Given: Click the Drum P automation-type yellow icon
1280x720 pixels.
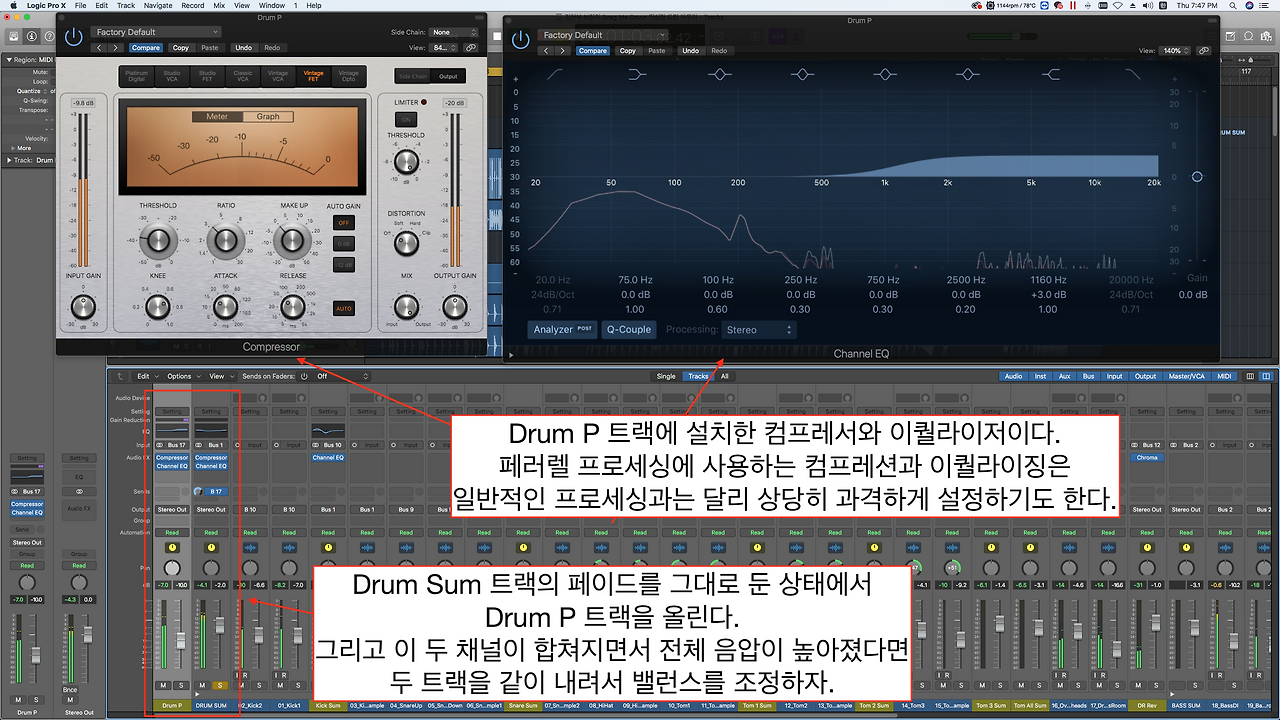Looking at the screenshot, I should coord(173,547).
